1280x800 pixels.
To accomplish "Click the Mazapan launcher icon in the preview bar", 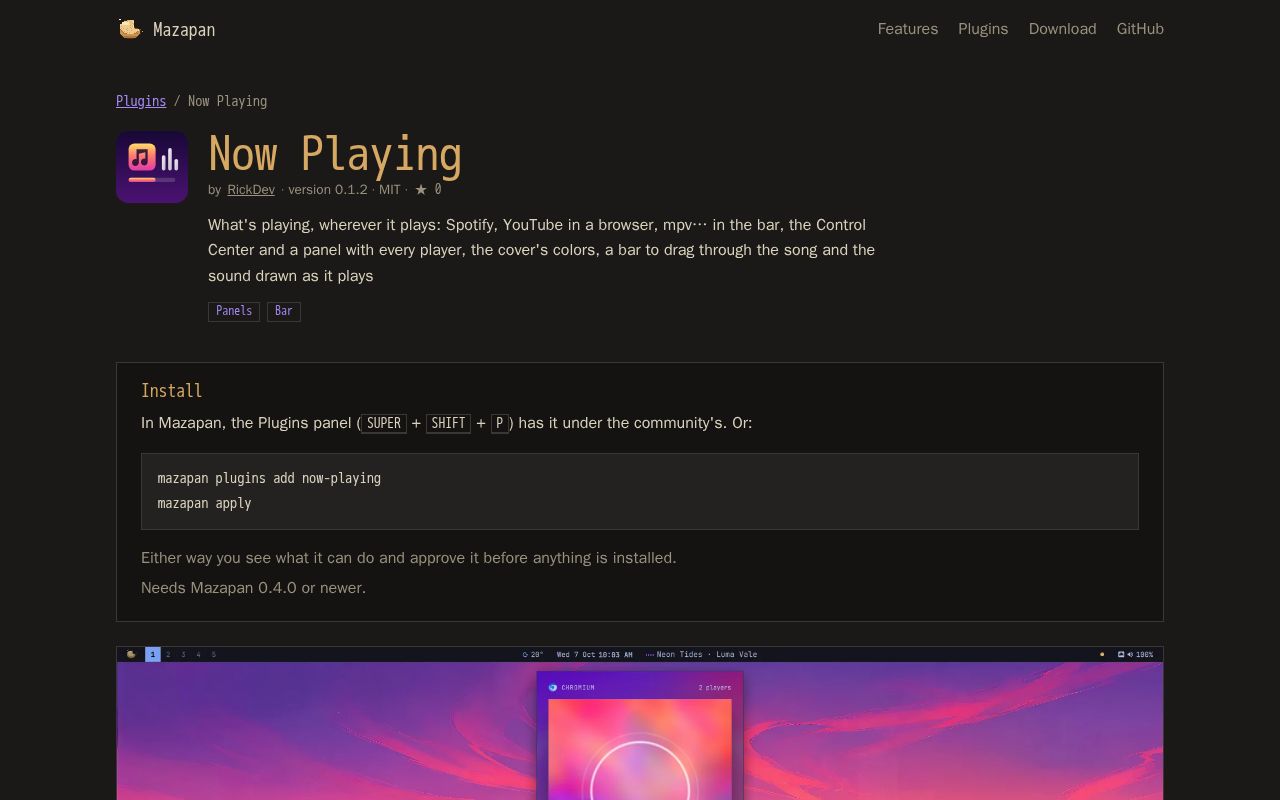I will click(x=131, y=655).
